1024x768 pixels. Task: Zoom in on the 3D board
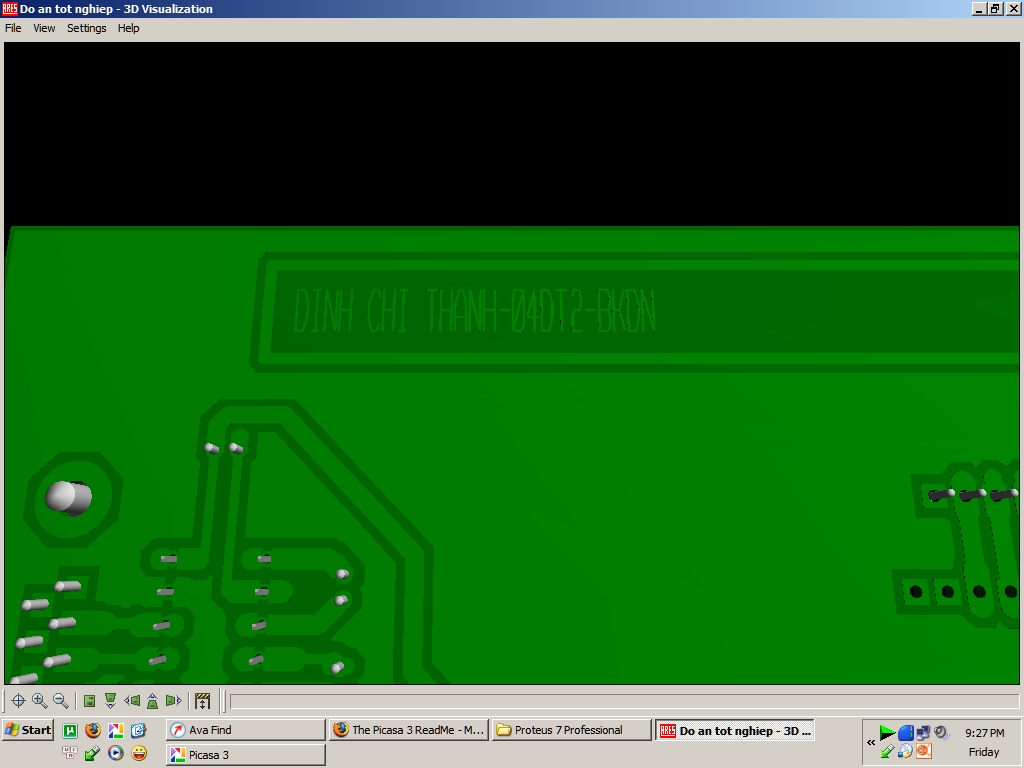(39, 701)
